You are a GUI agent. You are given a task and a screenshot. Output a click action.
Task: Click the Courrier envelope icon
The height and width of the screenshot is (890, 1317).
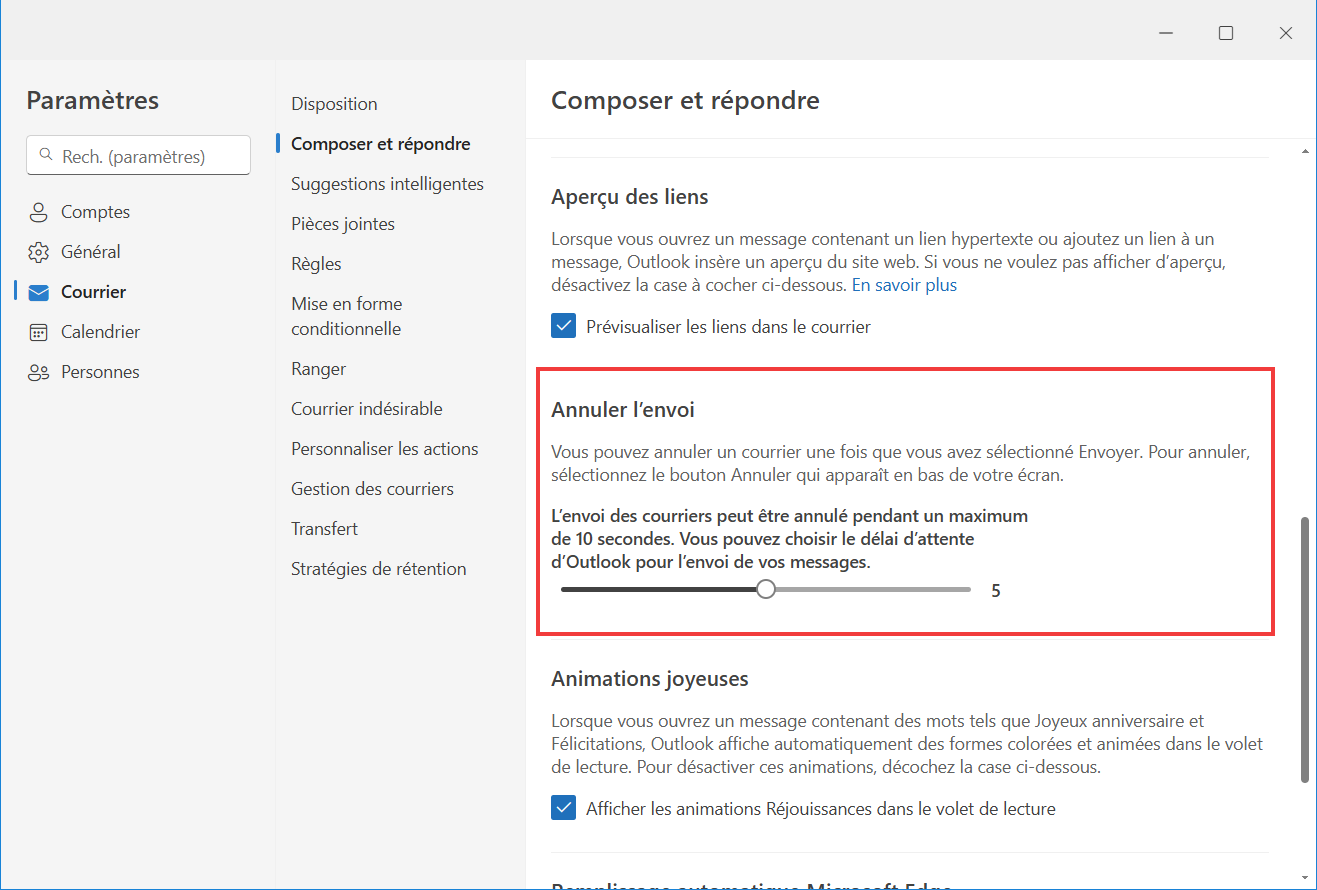(39, 292)
